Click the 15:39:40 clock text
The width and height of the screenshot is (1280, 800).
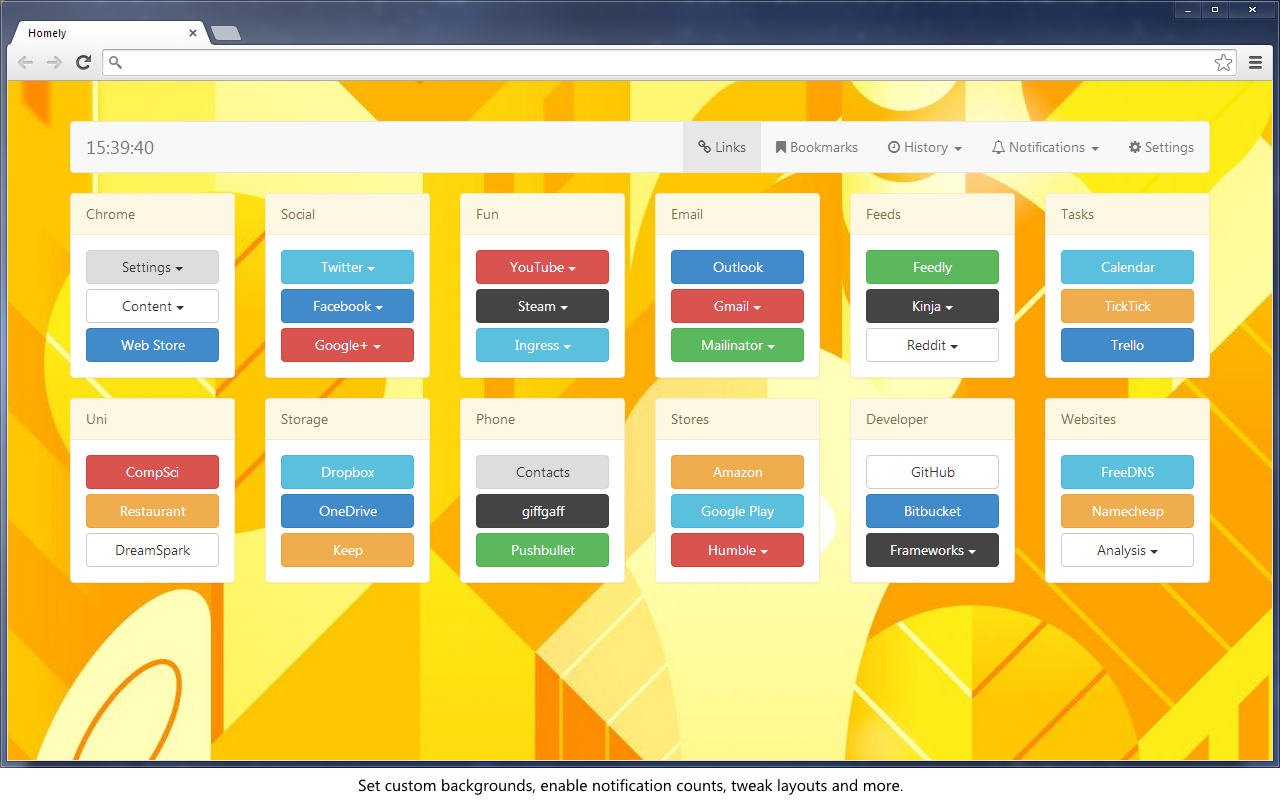click(120, 148)
